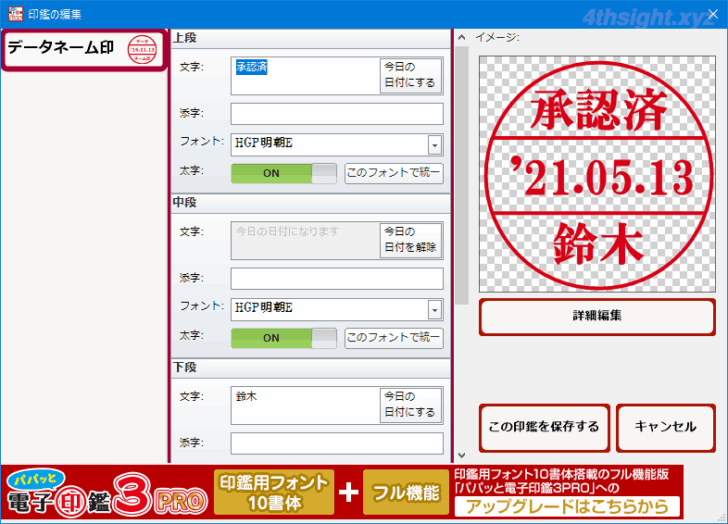
Task: Click the settings panel vertical scrollbar thumb
Action: coord(462,175)
